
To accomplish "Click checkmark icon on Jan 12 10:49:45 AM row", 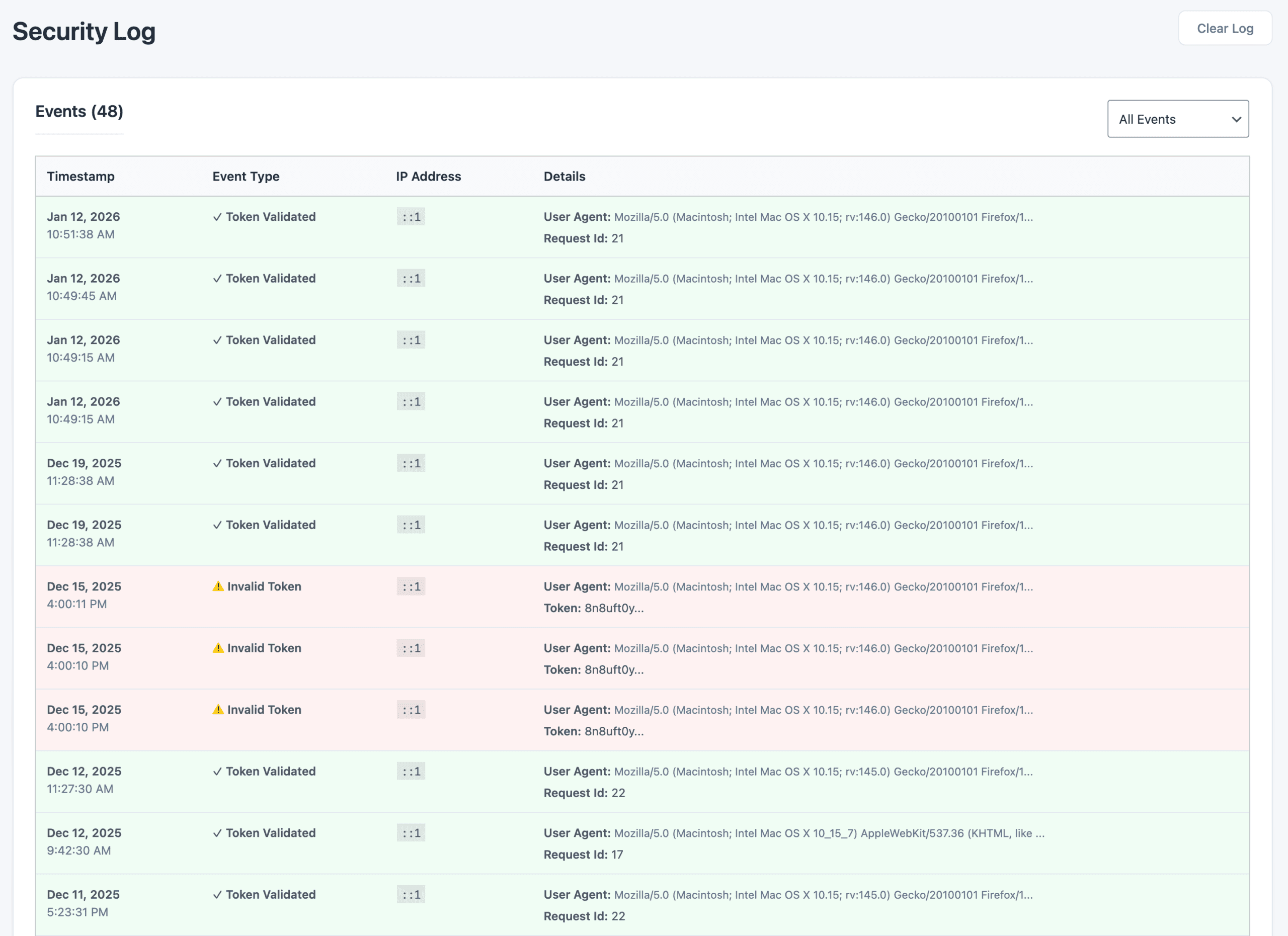I will (x=217, y=279).
